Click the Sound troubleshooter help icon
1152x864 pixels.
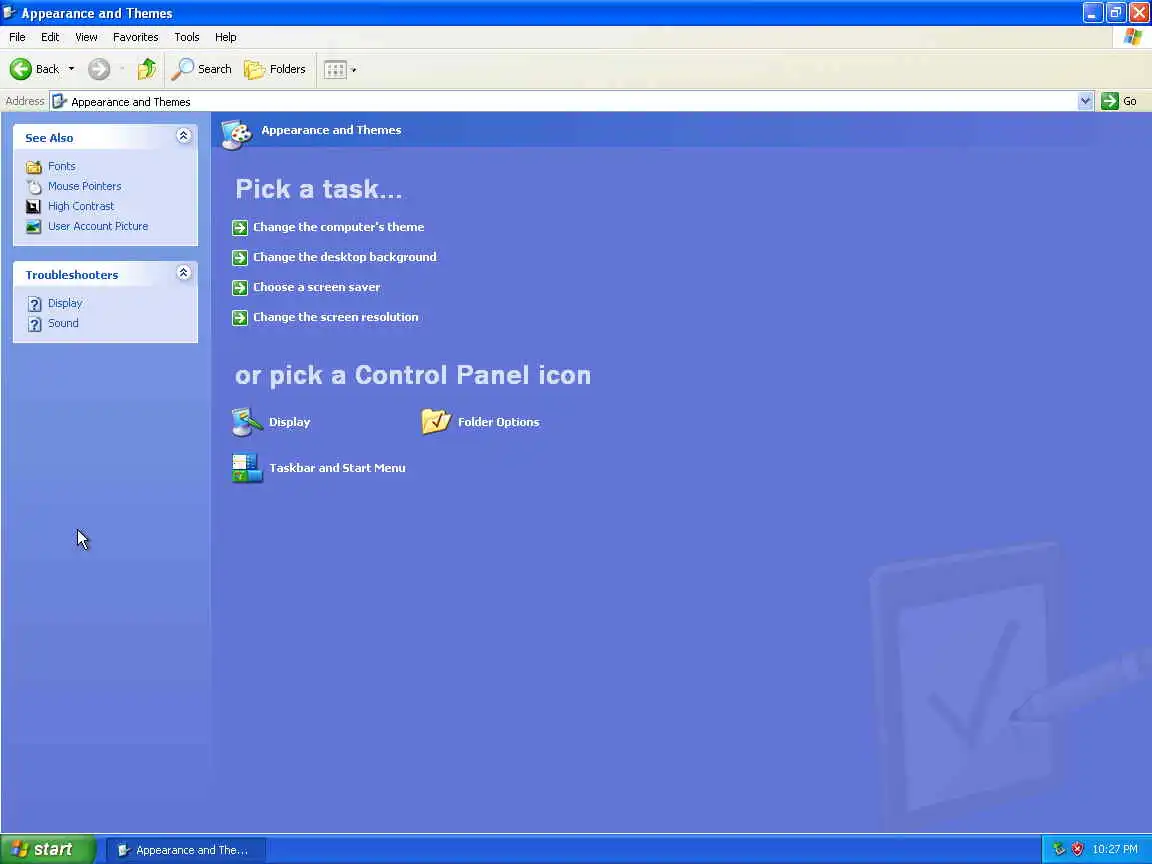[35, 323]
